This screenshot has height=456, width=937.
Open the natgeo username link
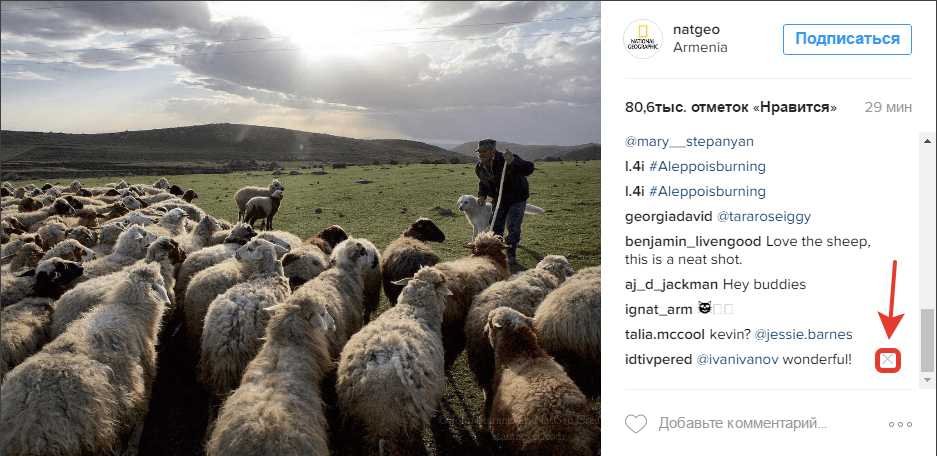tap(696, 30)
